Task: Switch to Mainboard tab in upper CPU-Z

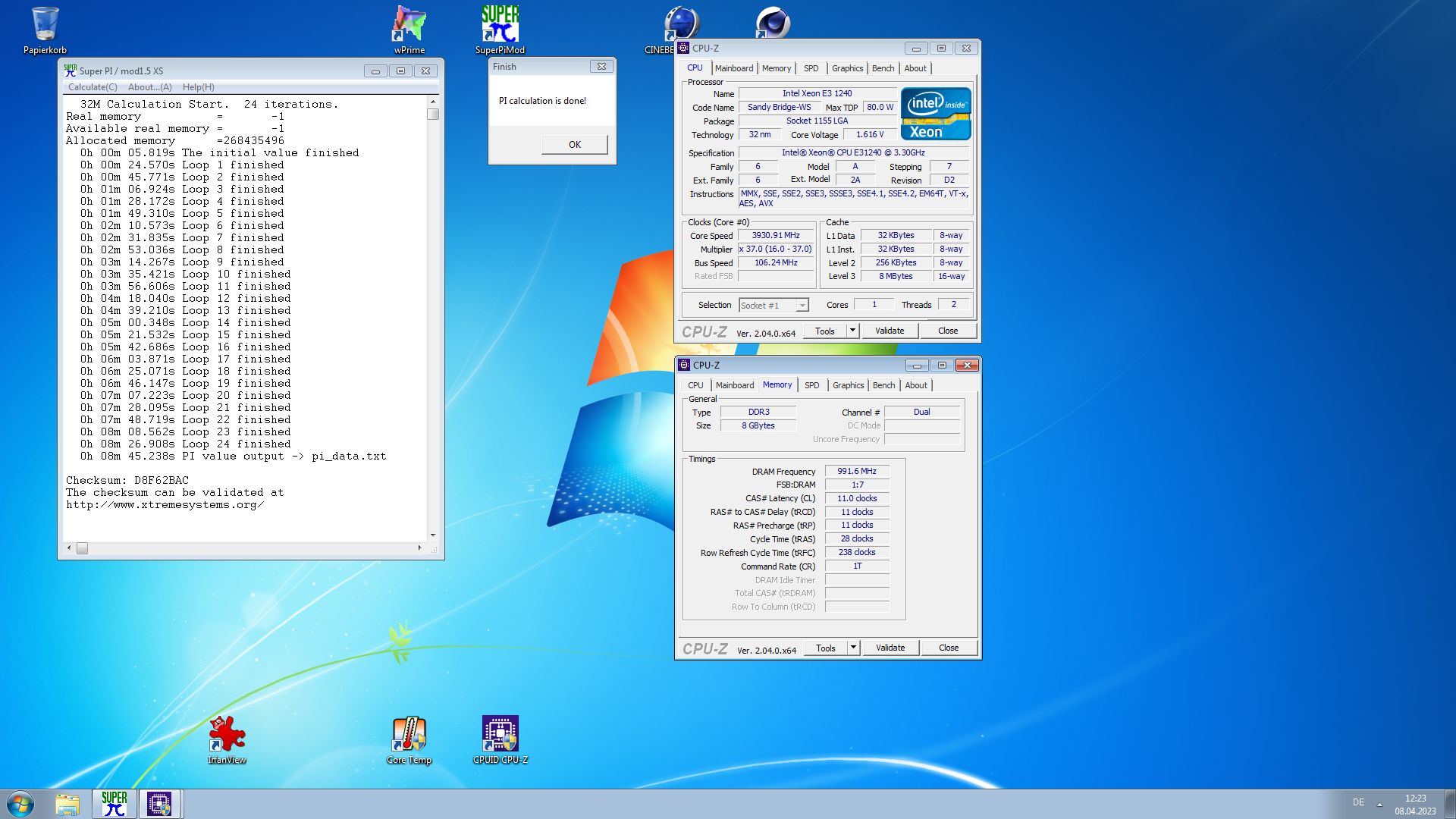Action: click(734, 68)
